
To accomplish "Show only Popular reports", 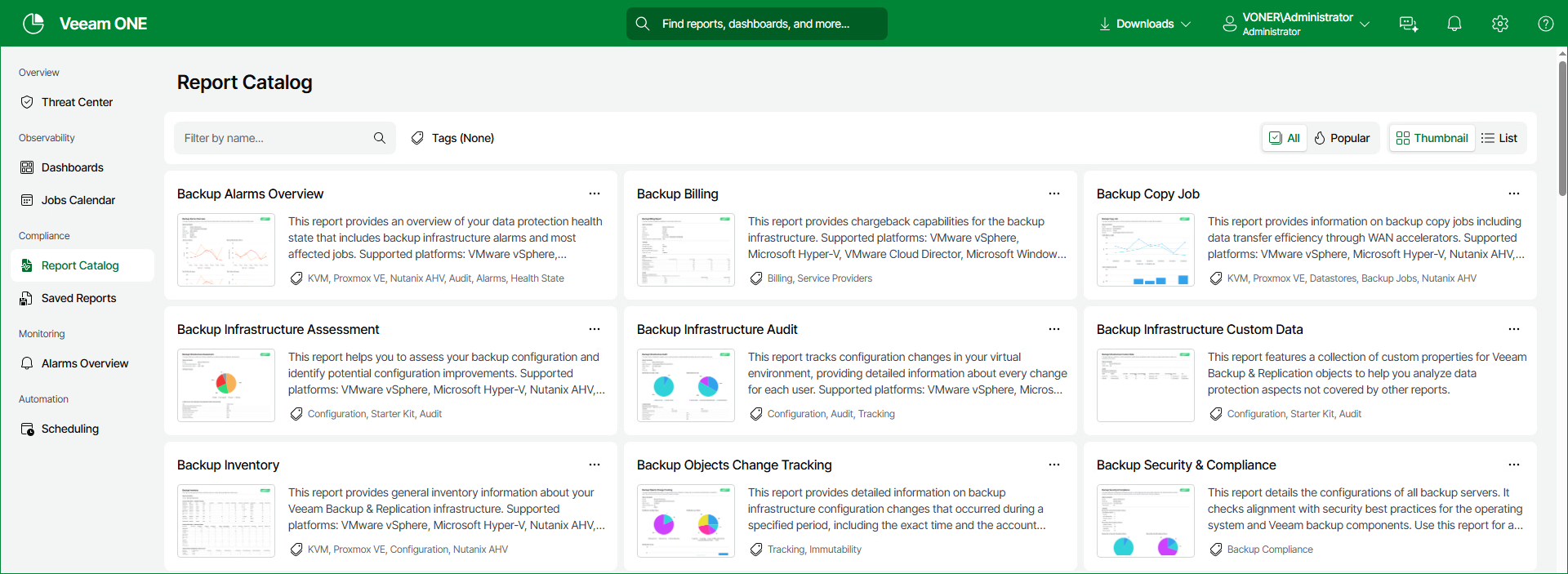I will coord(1342,138).
